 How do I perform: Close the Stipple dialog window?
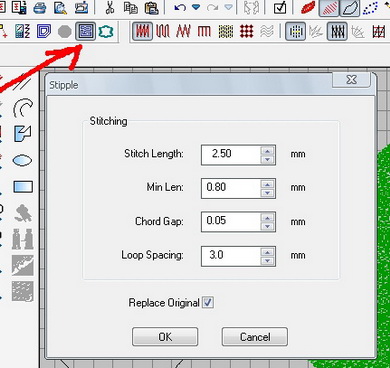point(351,80)
